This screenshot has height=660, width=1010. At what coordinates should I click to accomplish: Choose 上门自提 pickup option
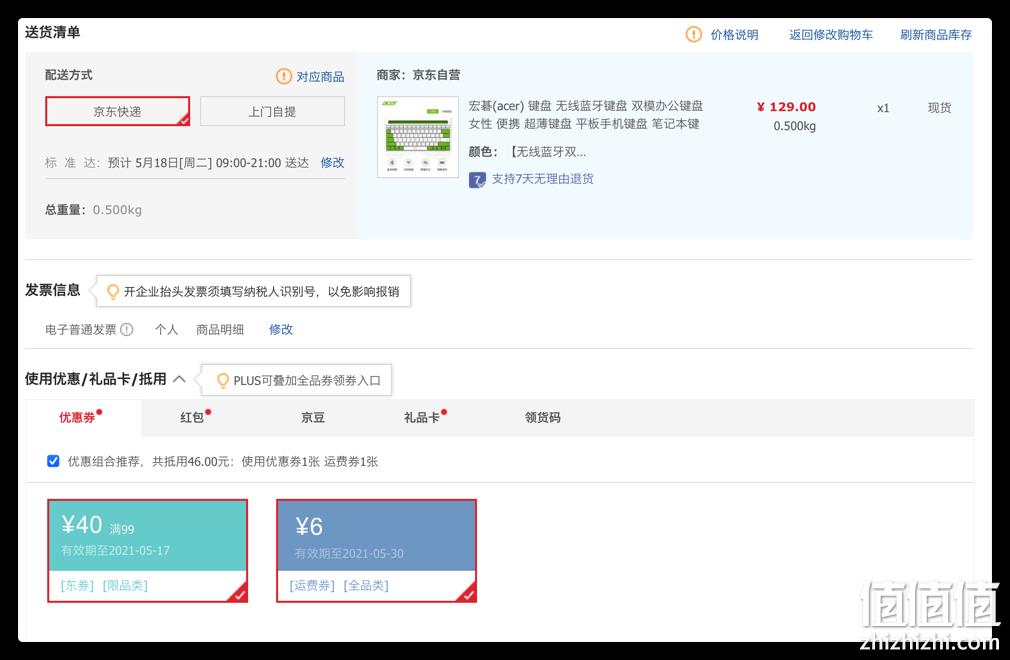point(272,111)
